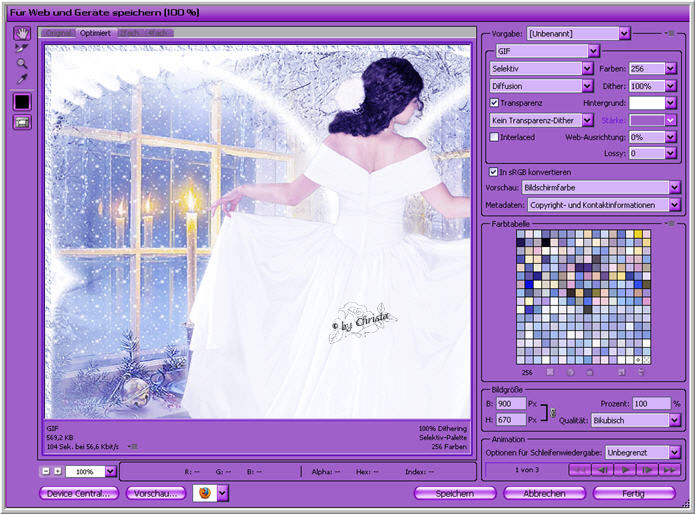Click the constrain proportions link icon
The image size is (695, 514).
pyautogui.click(x=553, y=412)
